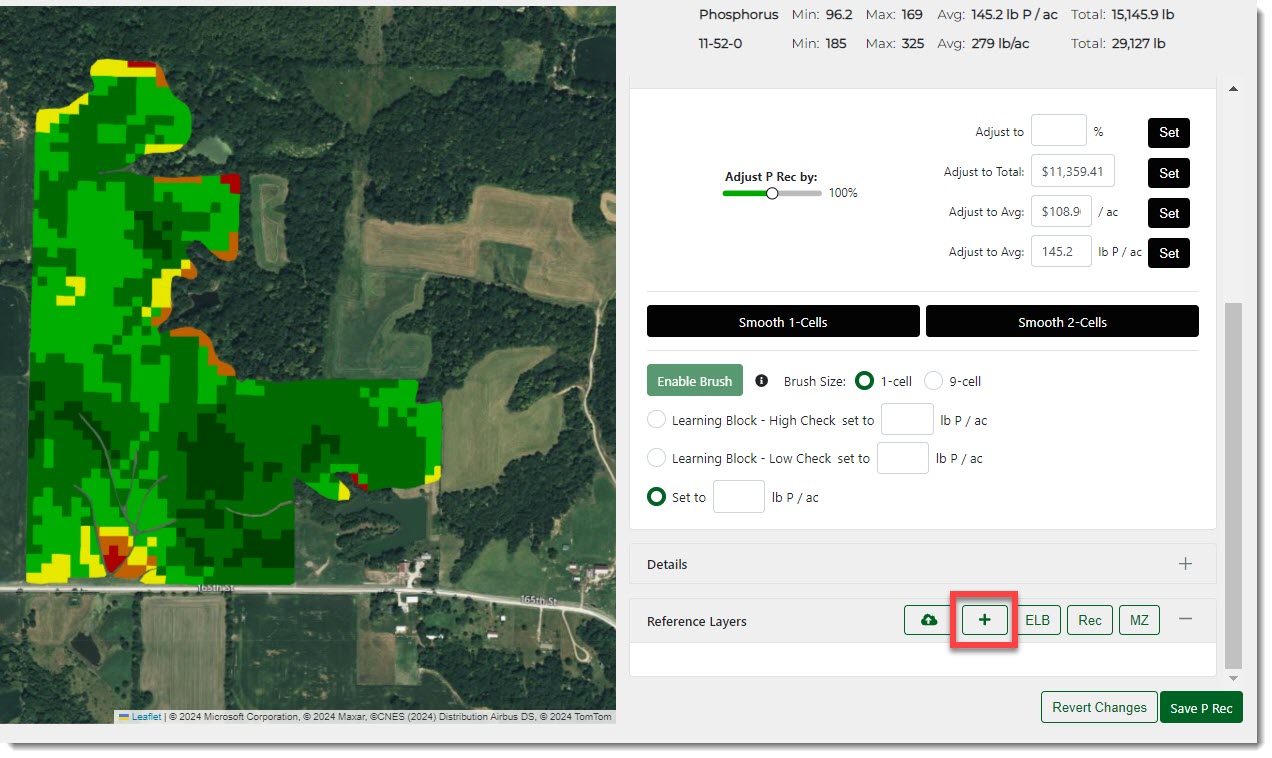The width and height of the screenshot is (1272, 758).
Task: Add Rec reference layer
Action: 1089,620
